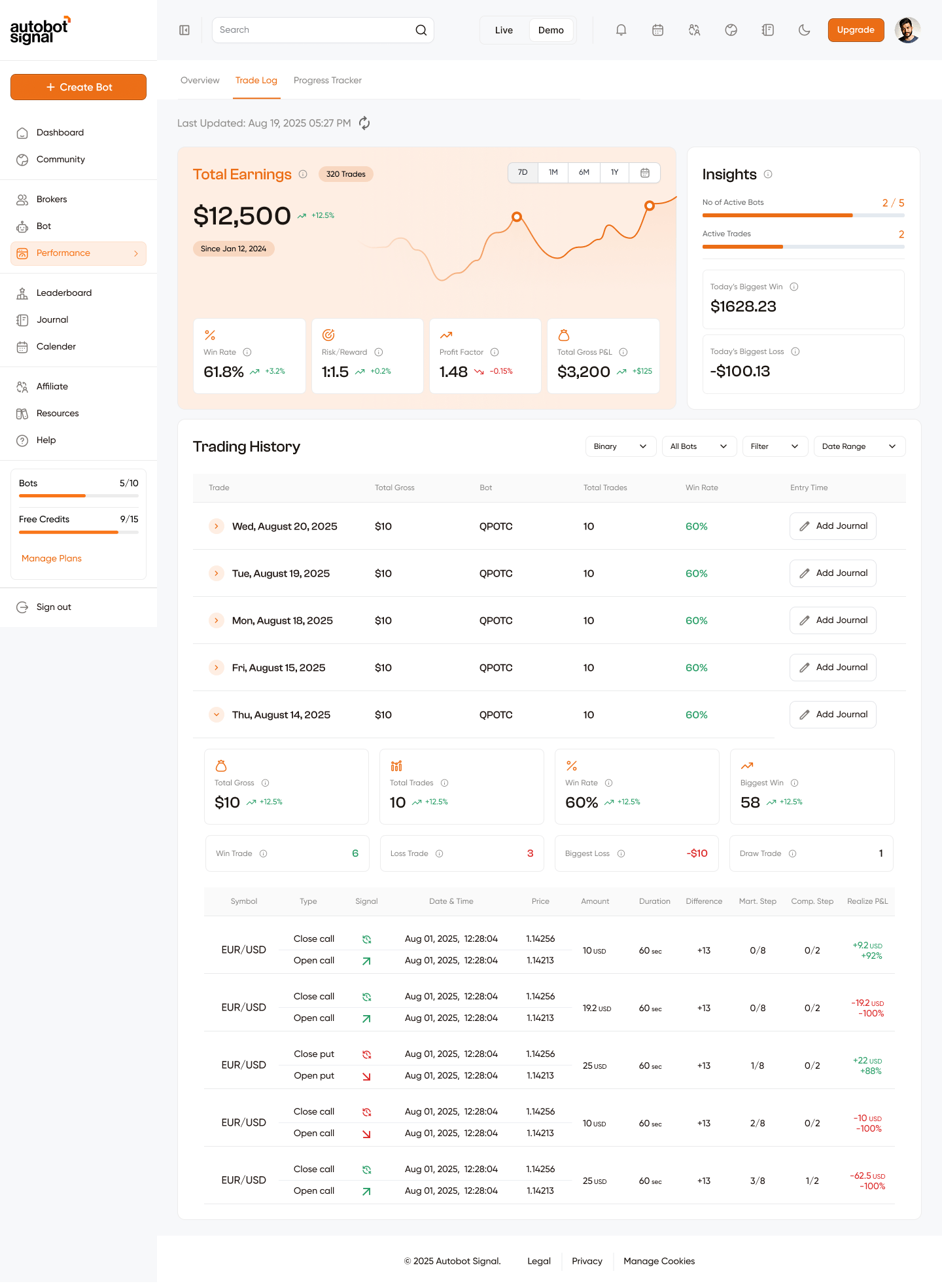
Task: Add Journal for Thu, August 14 row
Action: coord(833,715)
